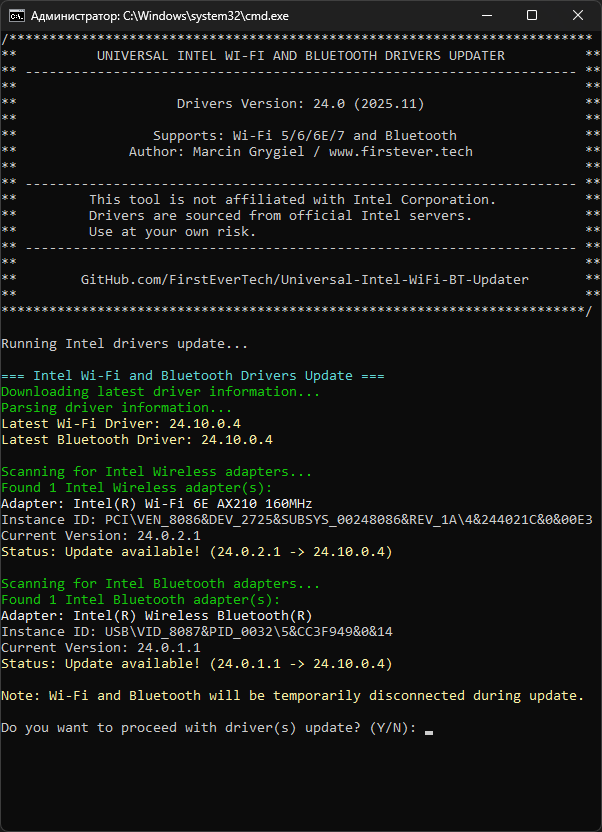Screen dimensions: 602x832
Task: Click 'Do you want to proceed' prompt text
Action: tap(209, 727)
